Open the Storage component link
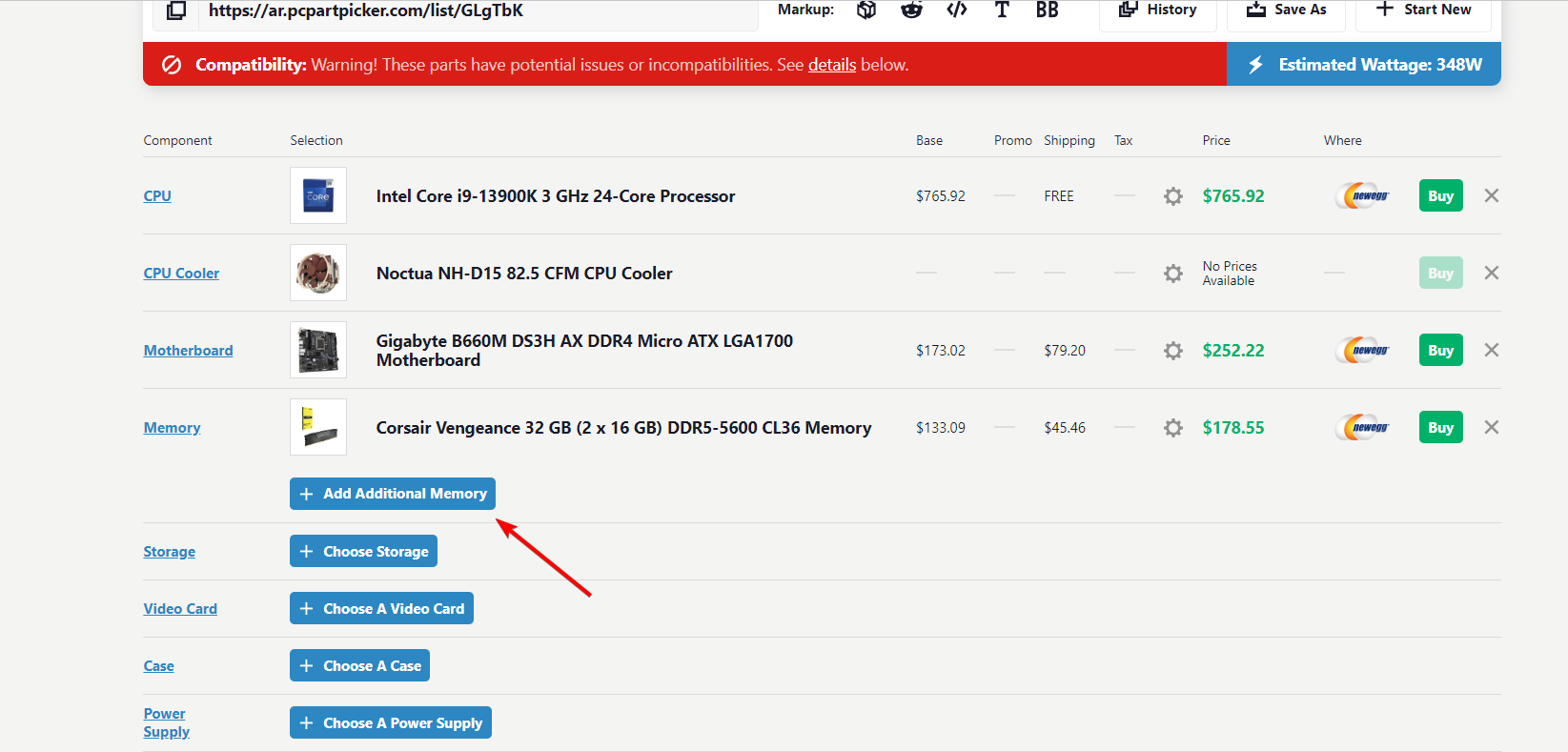The height and width of the screenshot is (752, 1568). (x=169, y=552)
